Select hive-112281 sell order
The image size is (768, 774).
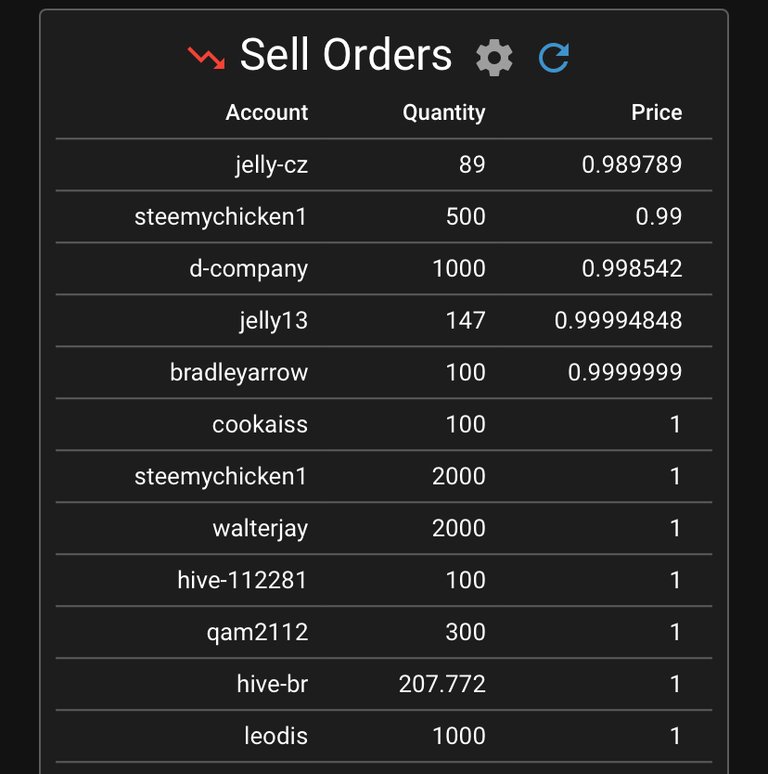click(384, 580)
